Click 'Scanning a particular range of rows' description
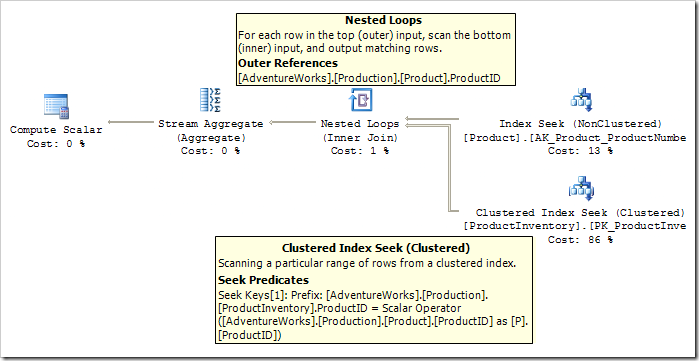699x361 pixels. [367, 263]
